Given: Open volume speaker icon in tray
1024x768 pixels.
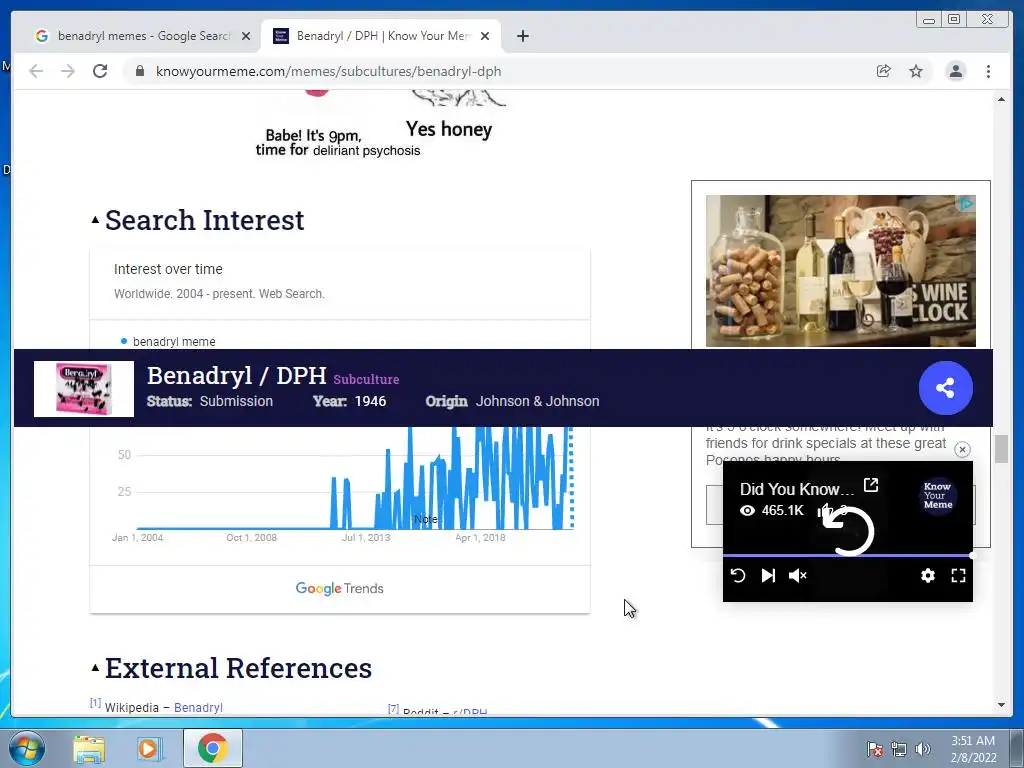Looking at the screenshot, I should click(x=922, y=749).
